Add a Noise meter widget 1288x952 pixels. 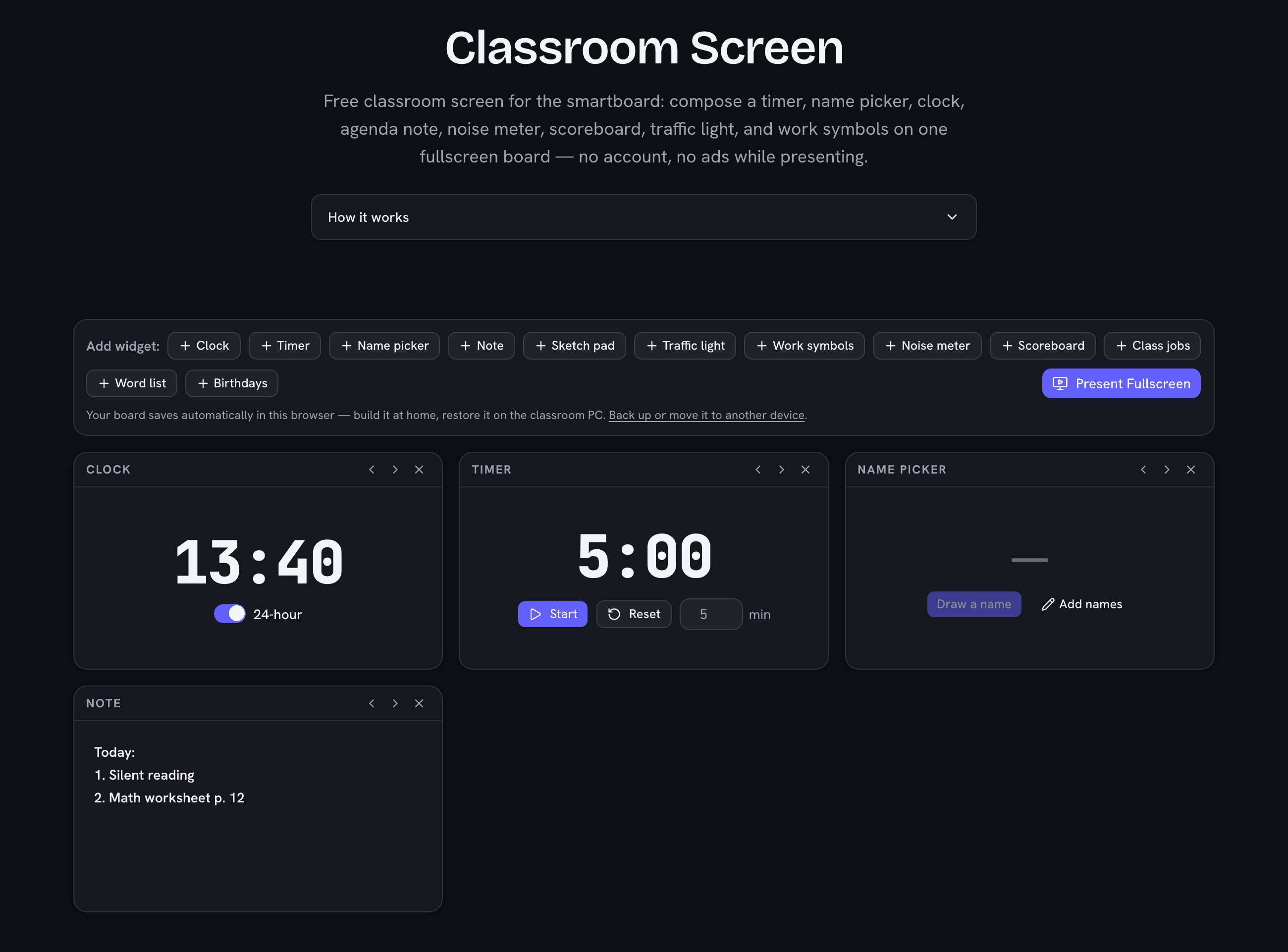point(927,346)
